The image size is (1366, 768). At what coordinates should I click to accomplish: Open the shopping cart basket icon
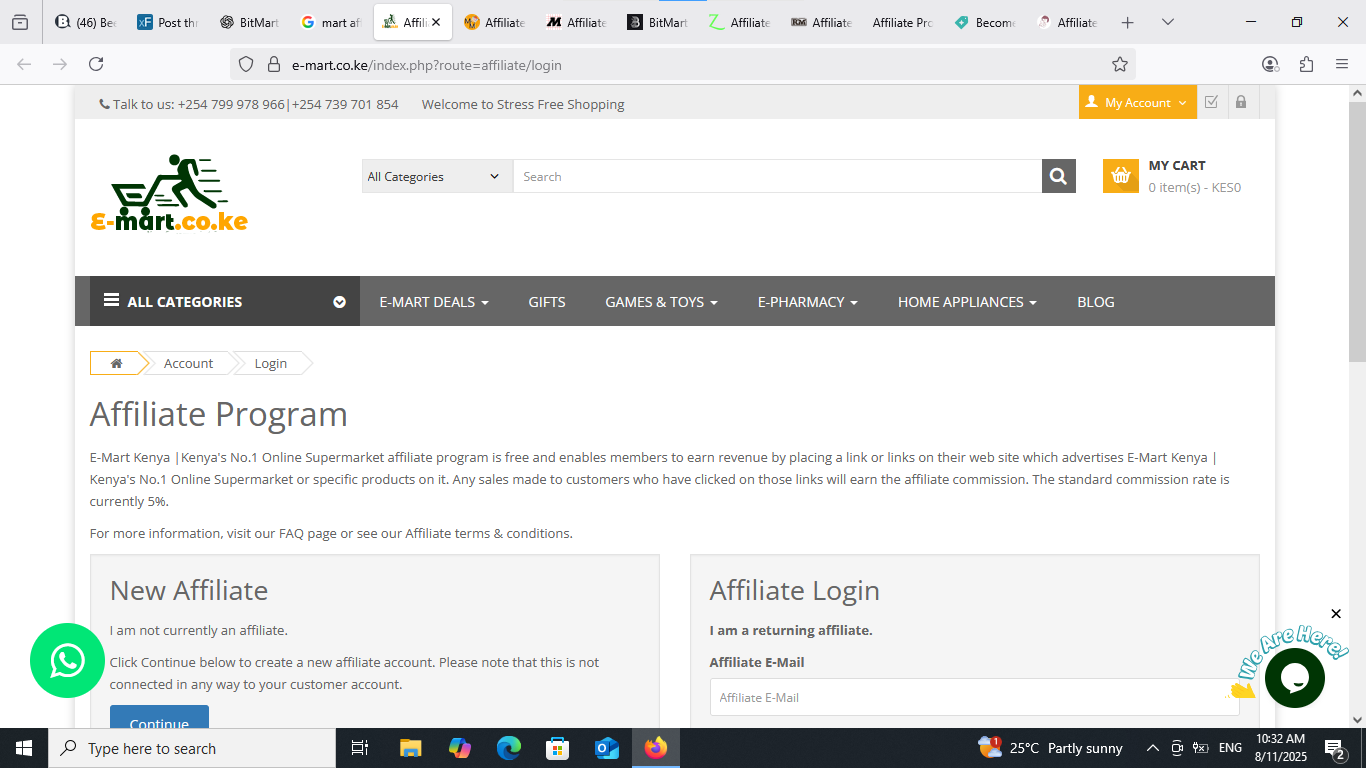click(1121, 176)
